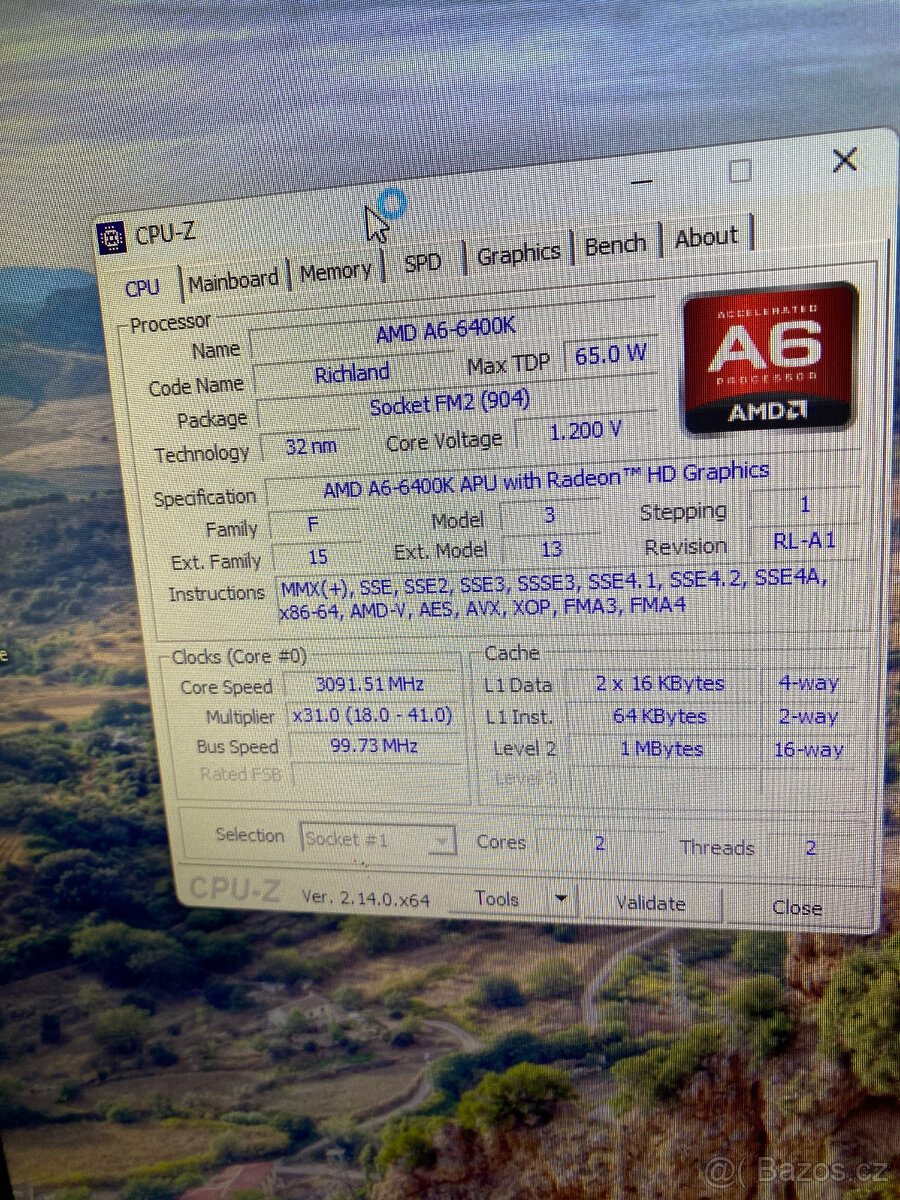This screenshot has height=1200, width=900.
Task: Open the Mainboard tab
Action: (233, 281)
